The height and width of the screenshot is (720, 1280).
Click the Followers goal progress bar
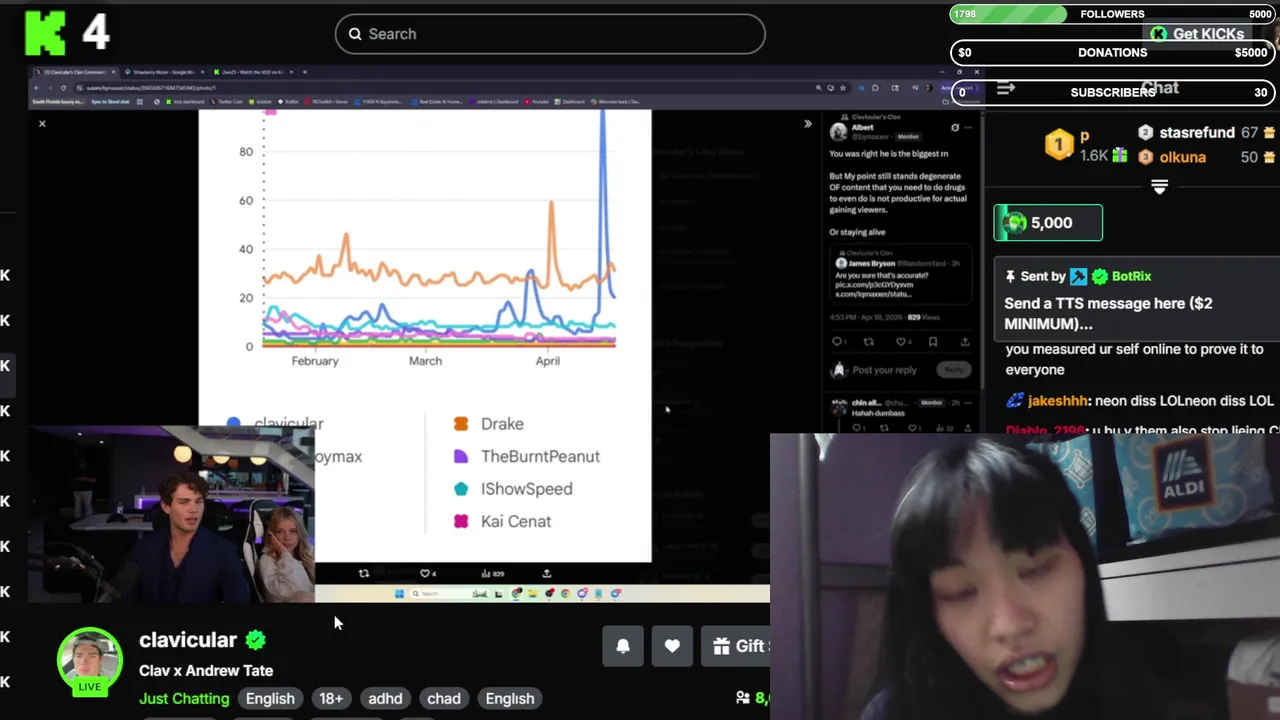[x=1113, y=14]
